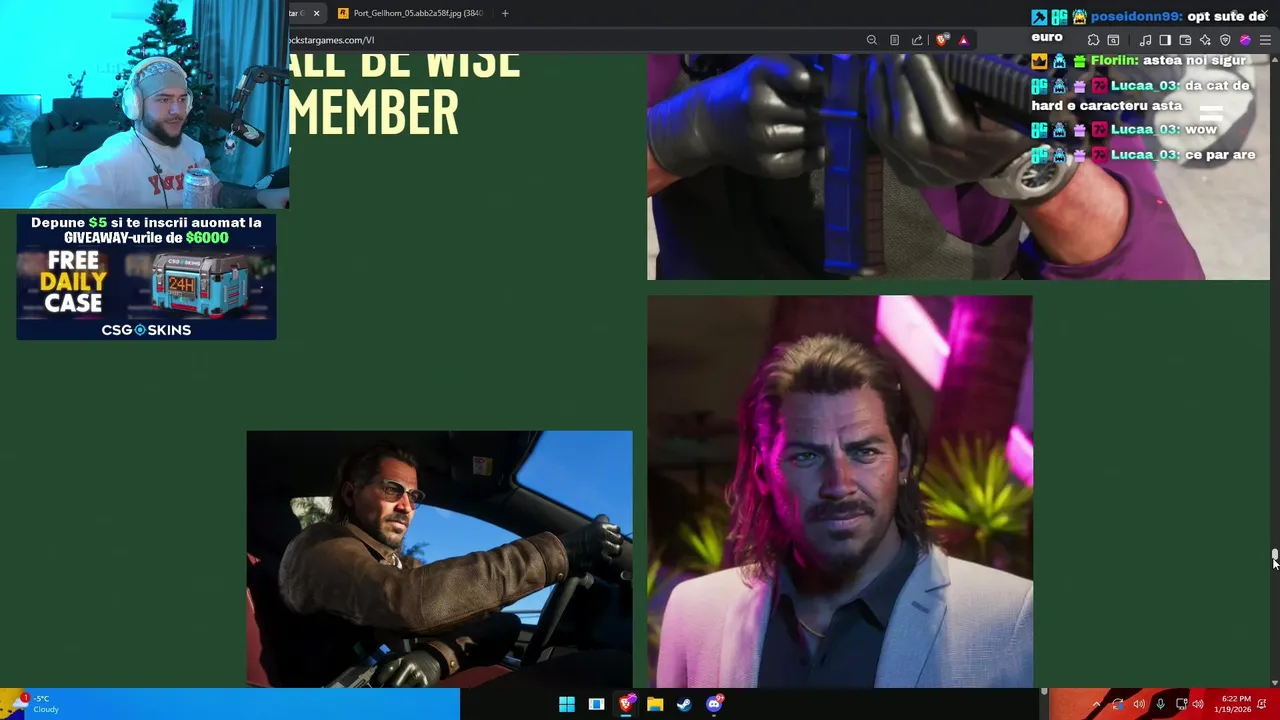Click the profile avatar icon in toolbar

point(1245,40)
